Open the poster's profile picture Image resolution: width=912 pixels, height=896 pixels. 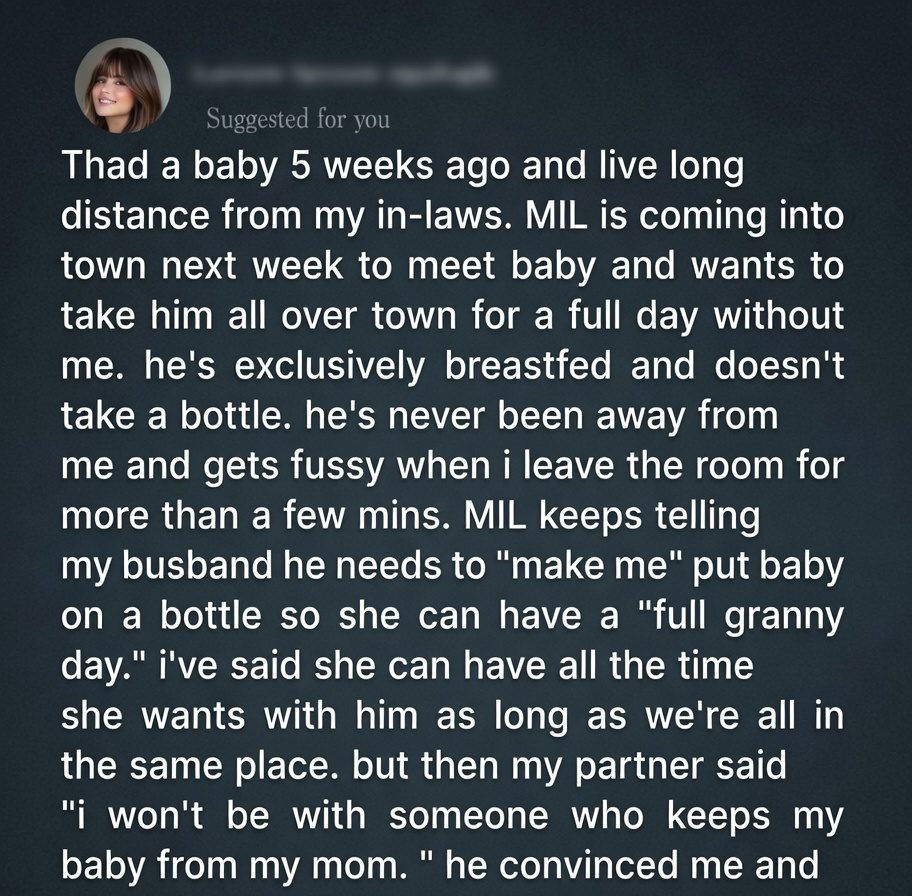coord(123,86)
